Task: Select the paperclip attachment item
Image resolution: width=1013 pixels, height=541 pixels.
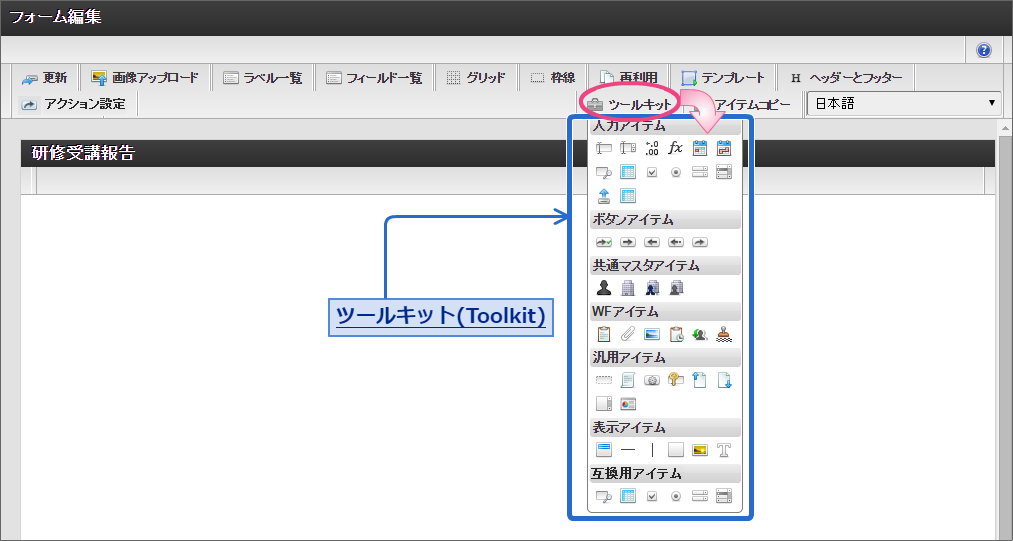Action: 627,334
